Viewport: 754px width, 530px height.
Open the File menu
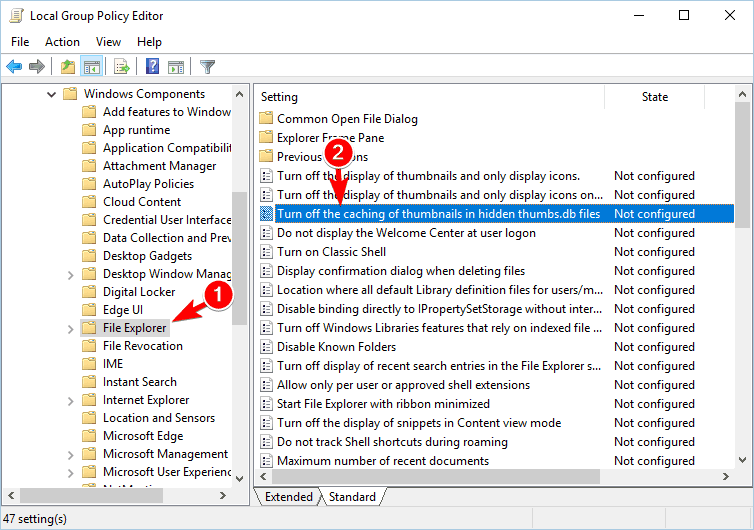point(20,42)
